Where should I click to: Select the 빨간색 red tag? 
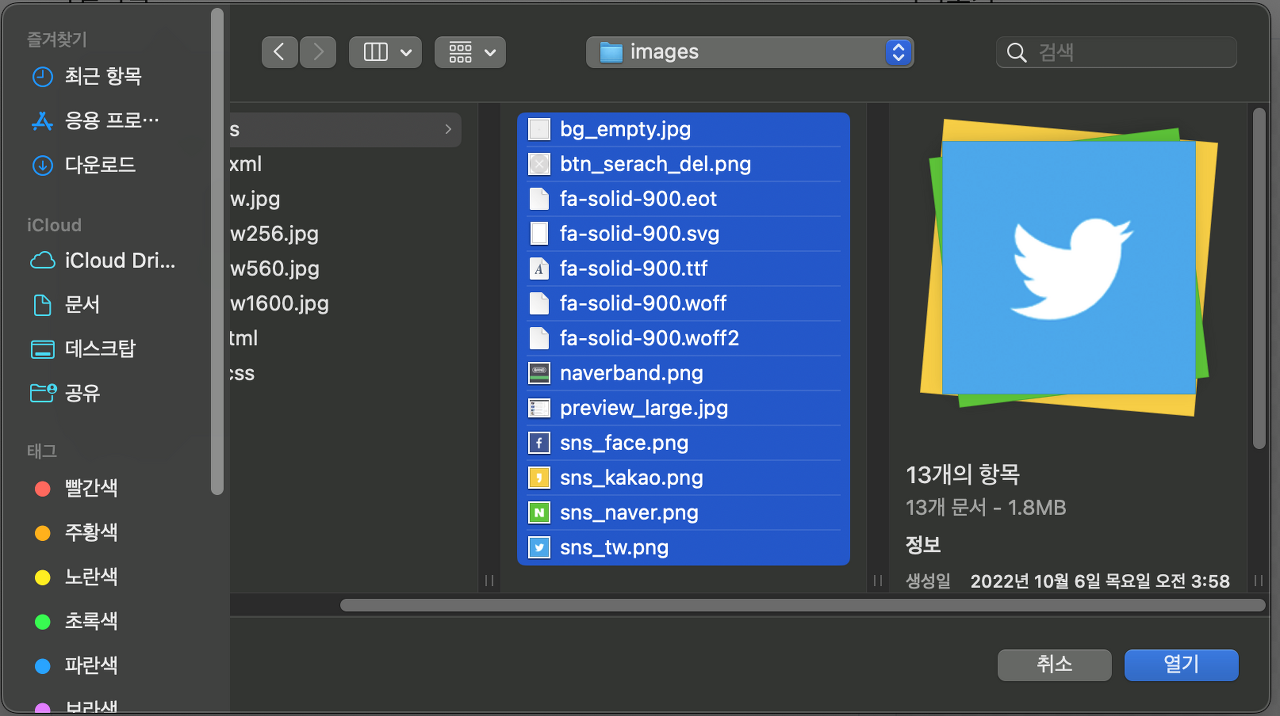(91, 489)
